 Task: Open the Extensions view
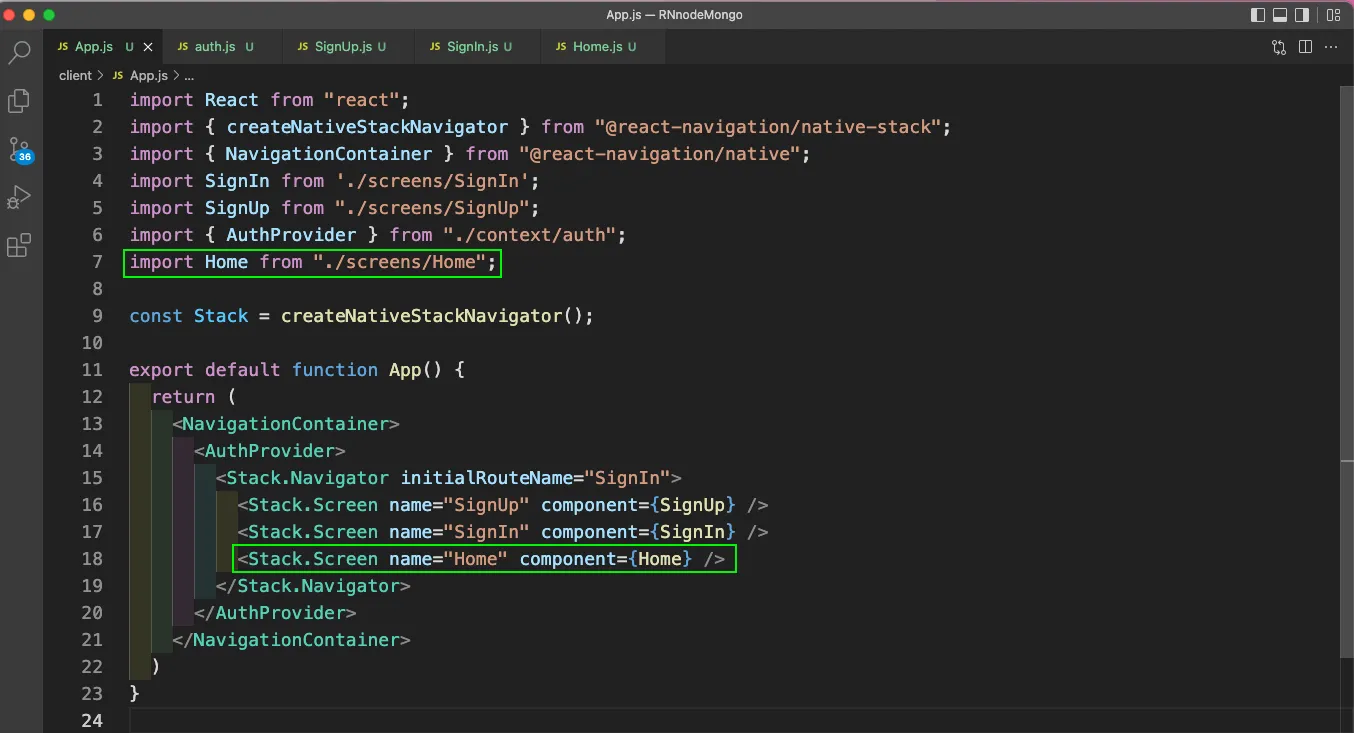(19, 245)
